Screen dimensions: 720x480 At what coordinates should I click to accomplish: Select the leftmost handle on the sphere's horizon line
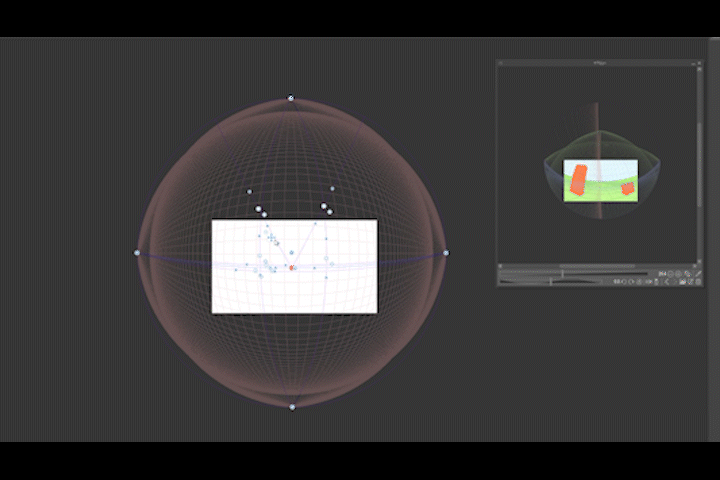pos(137,253)
